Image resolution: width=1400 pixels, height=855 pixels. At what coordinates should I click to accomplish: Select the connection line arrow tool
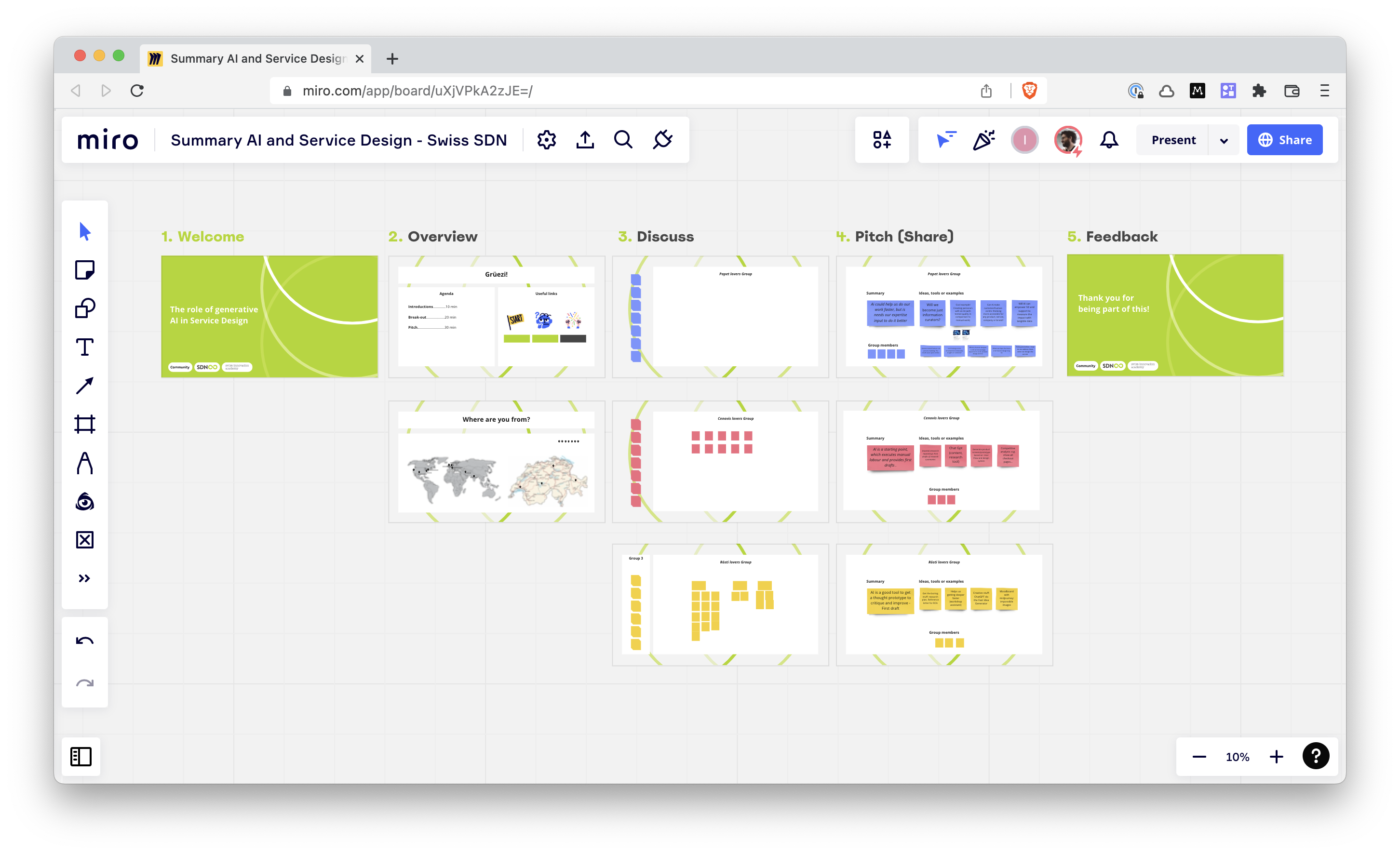pos(85,386)
